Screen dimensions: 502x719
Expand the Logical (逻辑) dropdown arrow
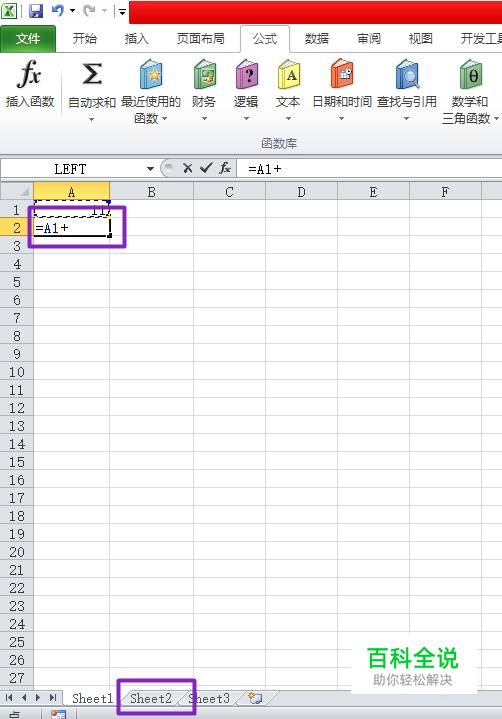pos(246,118)
